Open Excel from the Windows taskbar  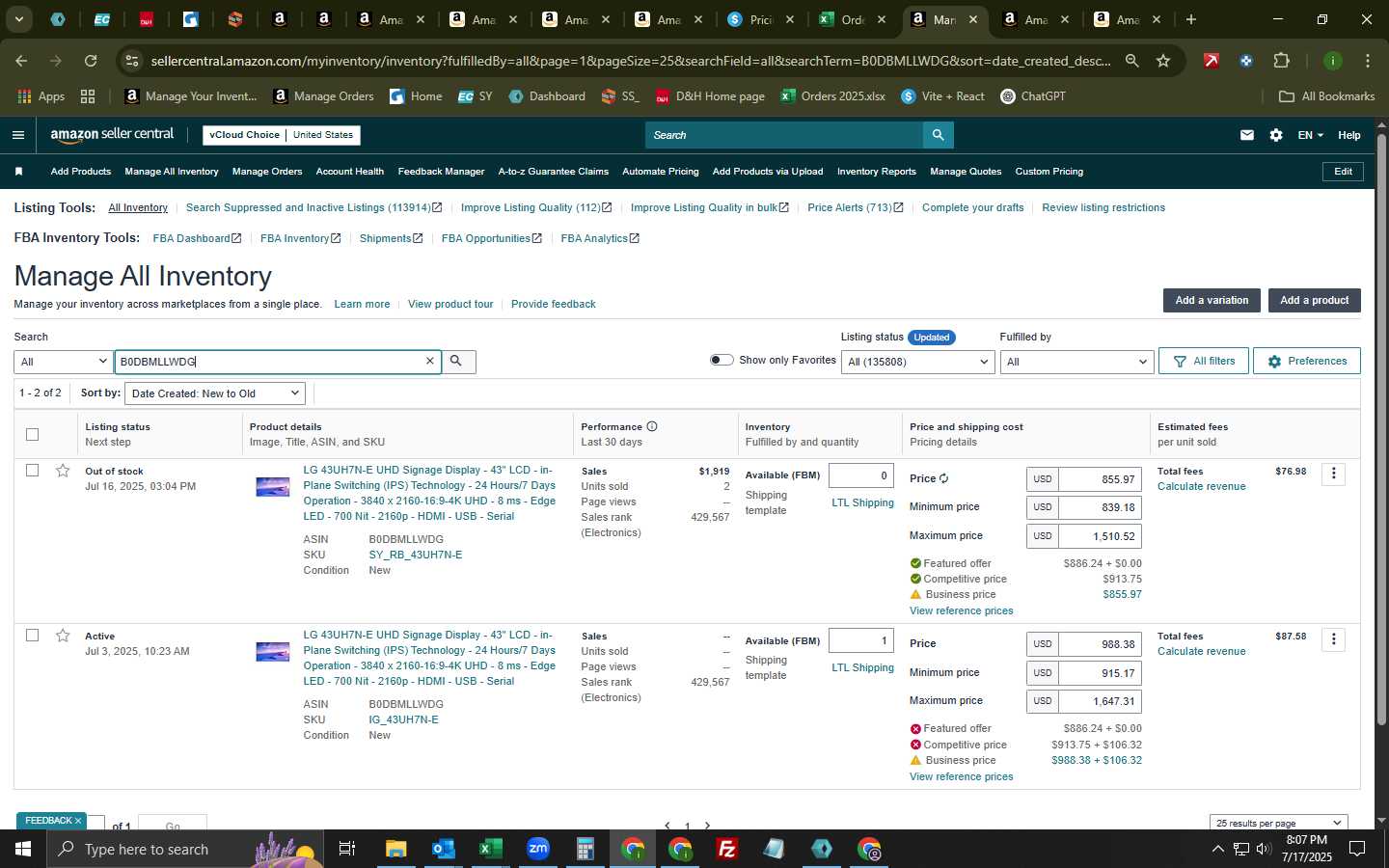(x=490, y=849)
